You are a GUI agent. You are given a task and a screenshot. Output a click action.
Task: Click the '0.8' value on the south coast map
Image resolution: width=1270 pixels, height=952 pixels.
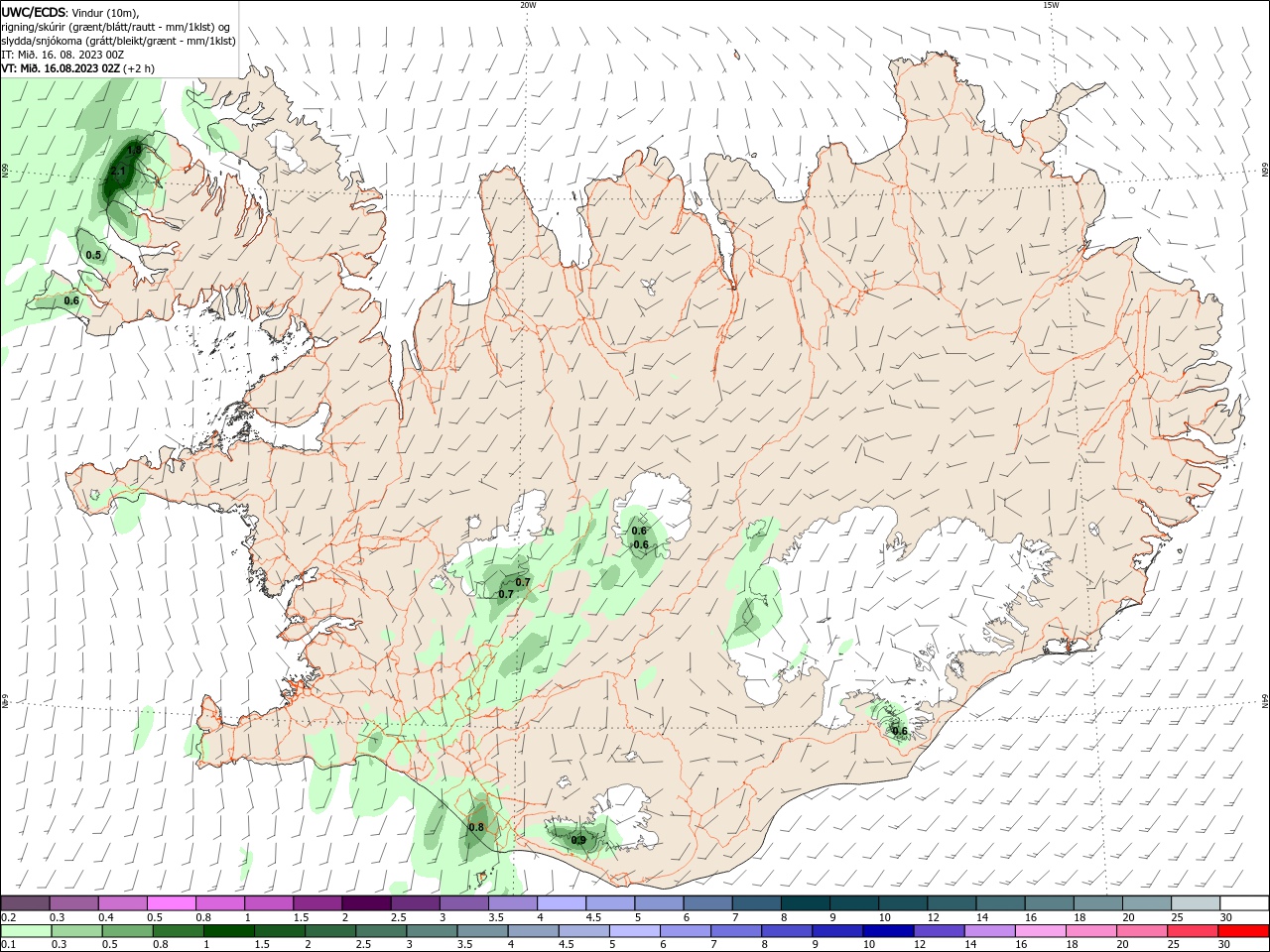(475, 827)
